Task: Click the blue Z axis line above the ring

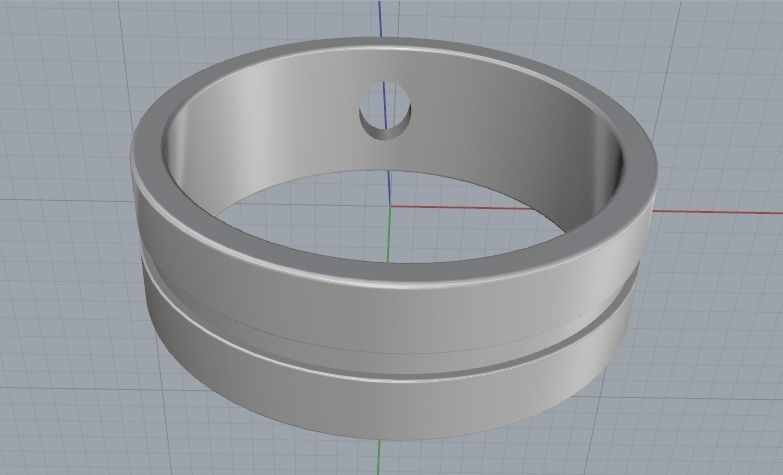Action: pyautogui.click(x=380, y=18)
